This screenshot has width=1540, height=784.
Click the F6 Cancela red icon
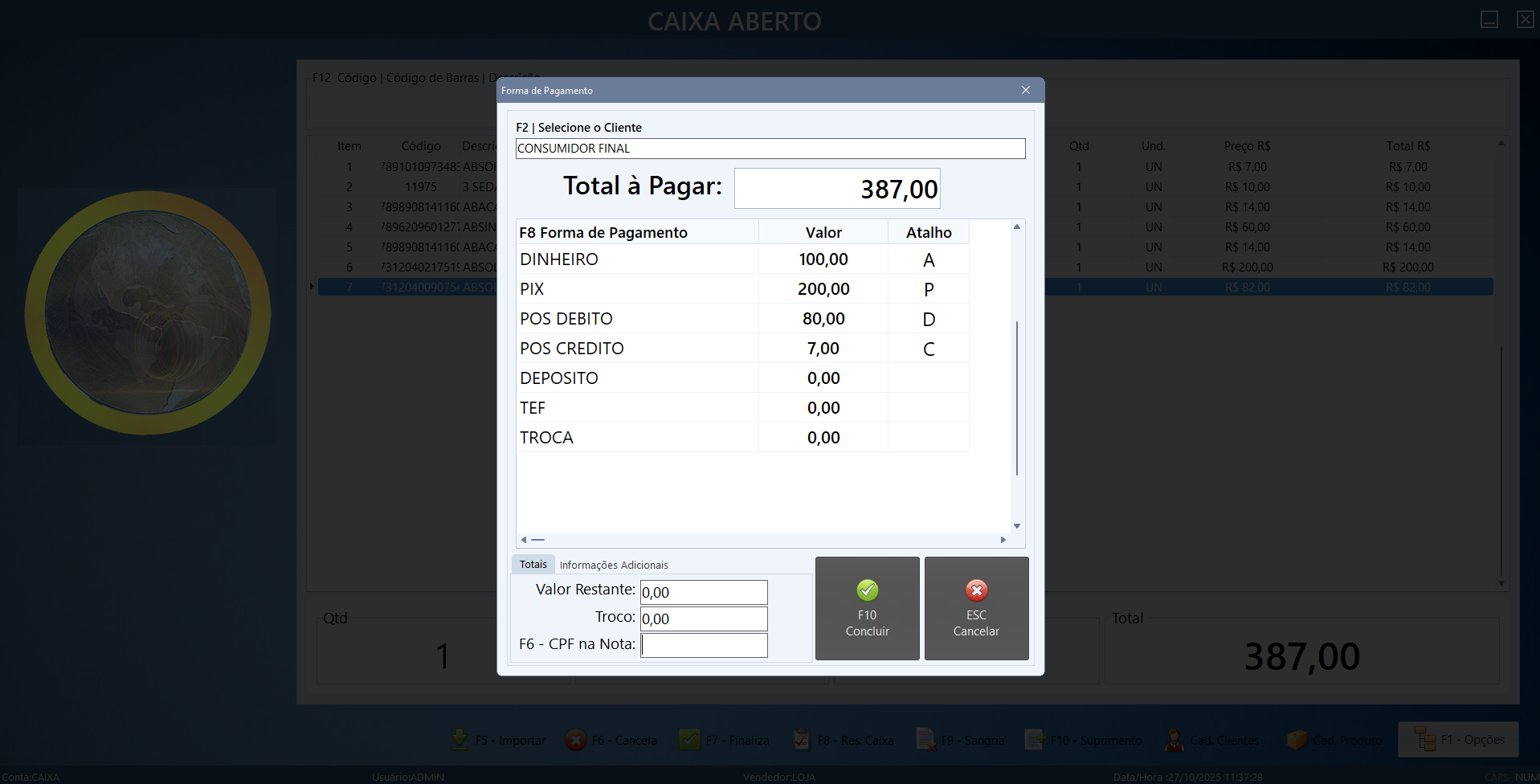pos(576,740)
